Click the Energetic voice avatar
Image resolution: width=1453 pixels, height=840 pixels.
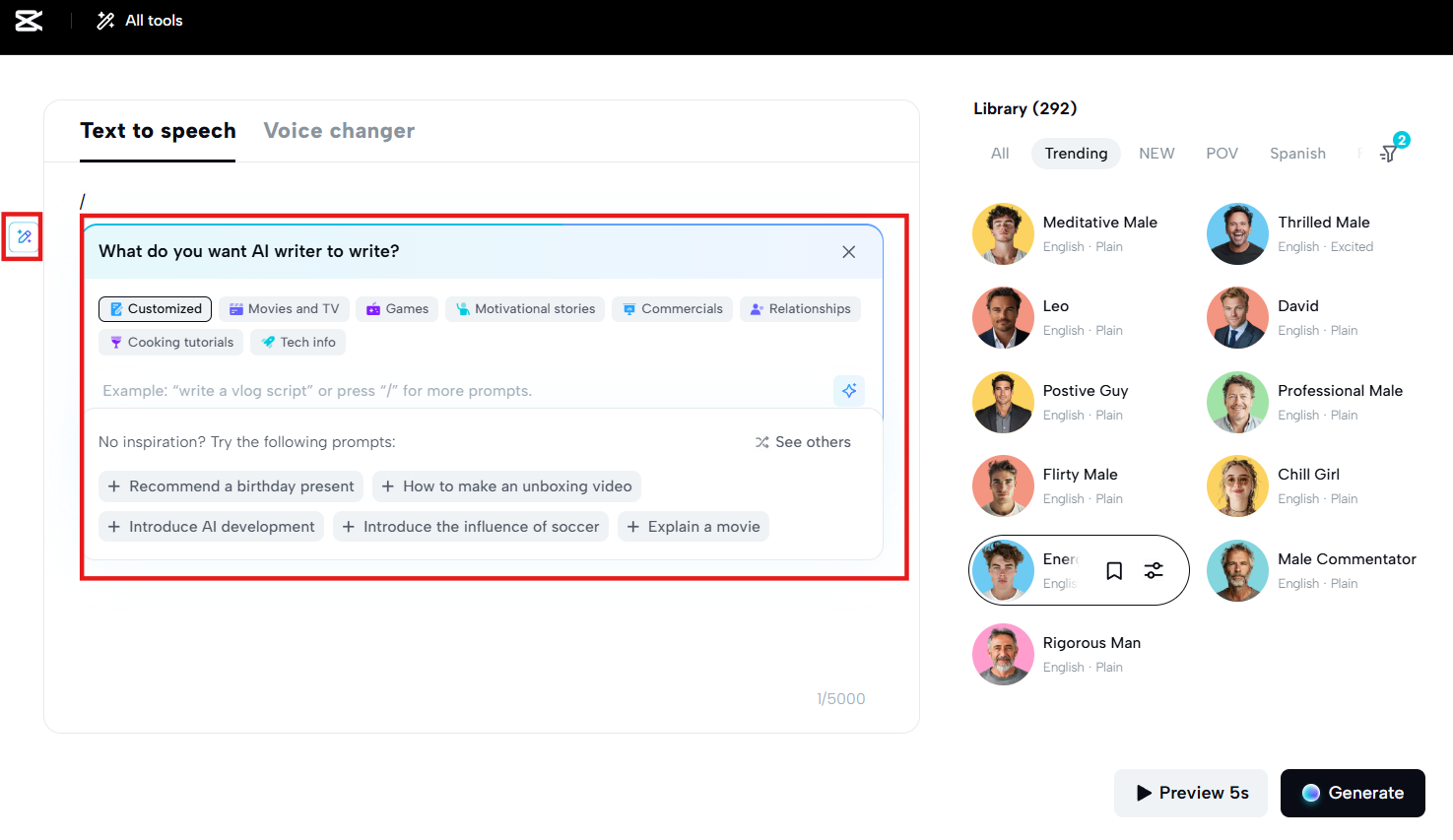pos(1003,571)
